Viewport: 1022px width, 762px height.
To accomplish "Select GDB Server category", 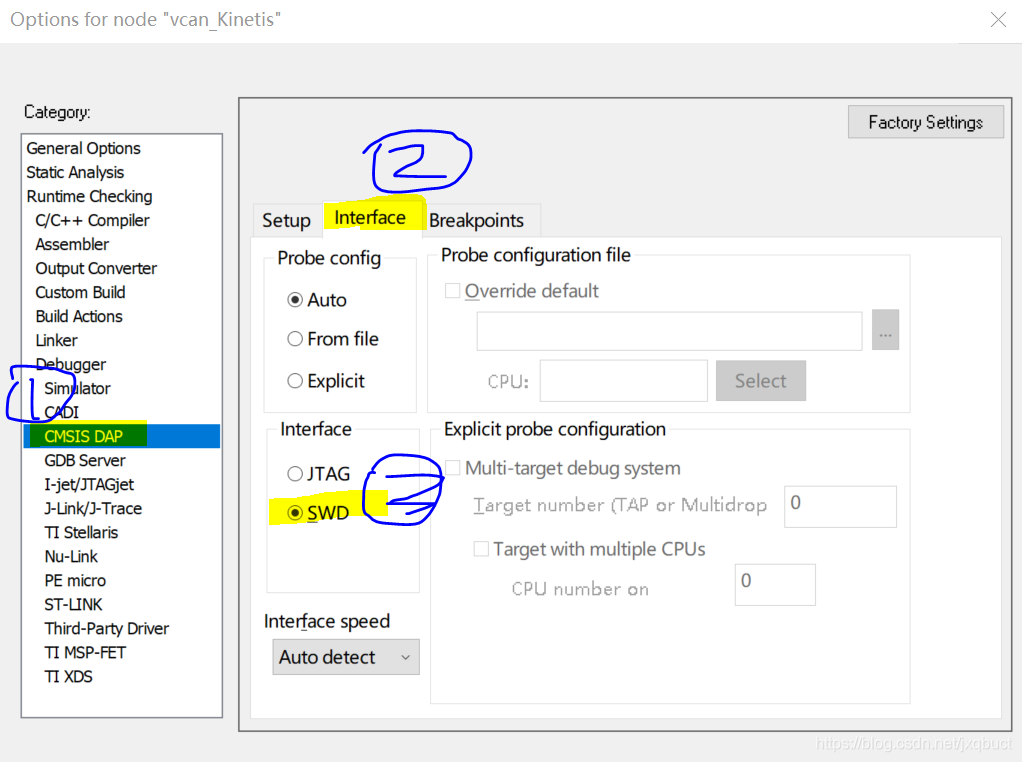I will tap(85, 461).
